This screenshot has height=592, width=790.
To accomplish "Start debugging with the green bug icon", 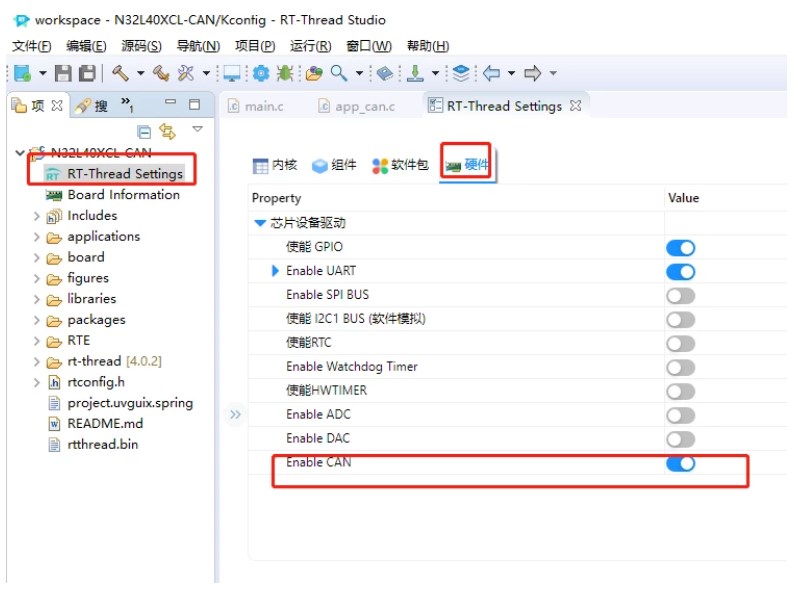I will [x=285, y=74].
